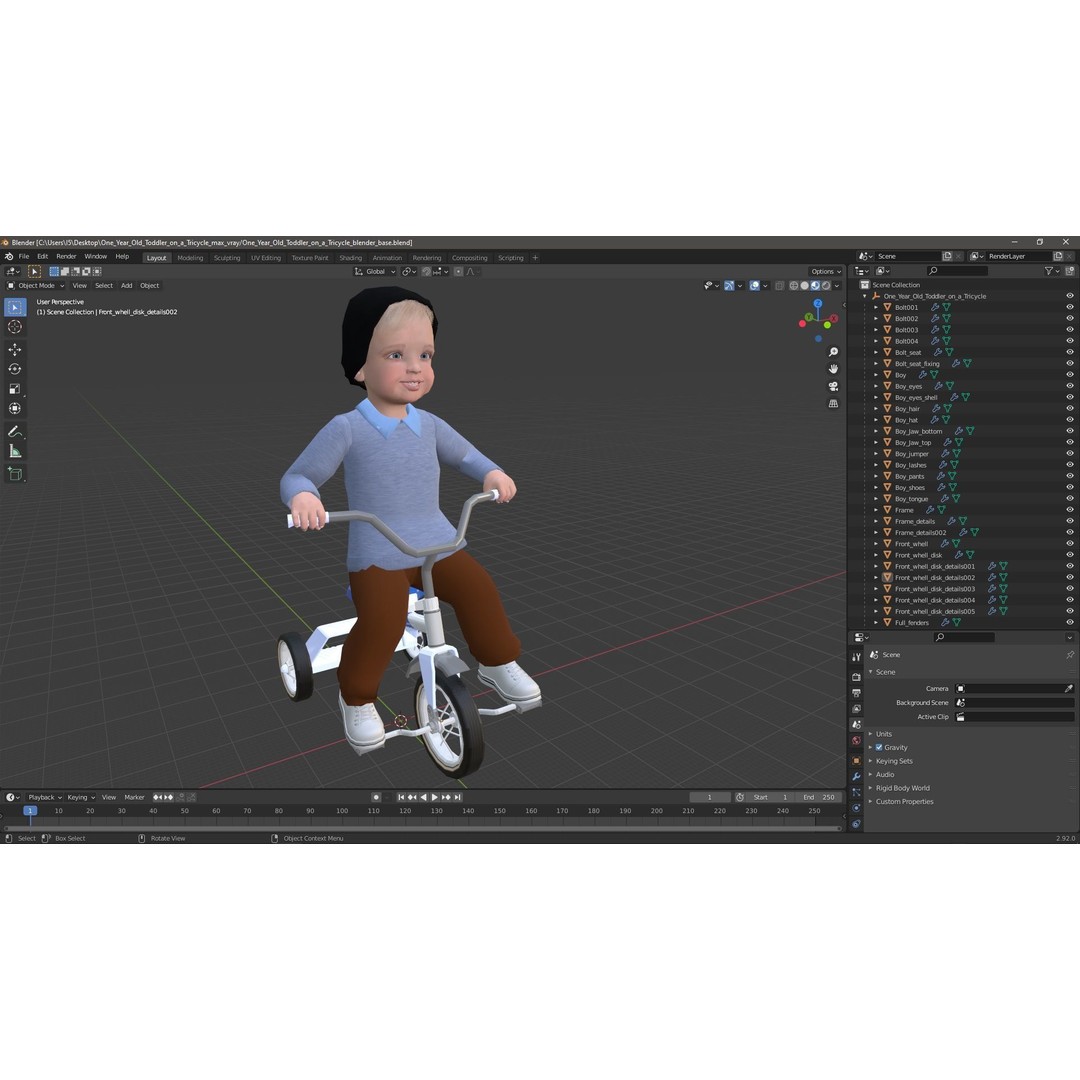Jump to the timeline end frame

point(457,797)
